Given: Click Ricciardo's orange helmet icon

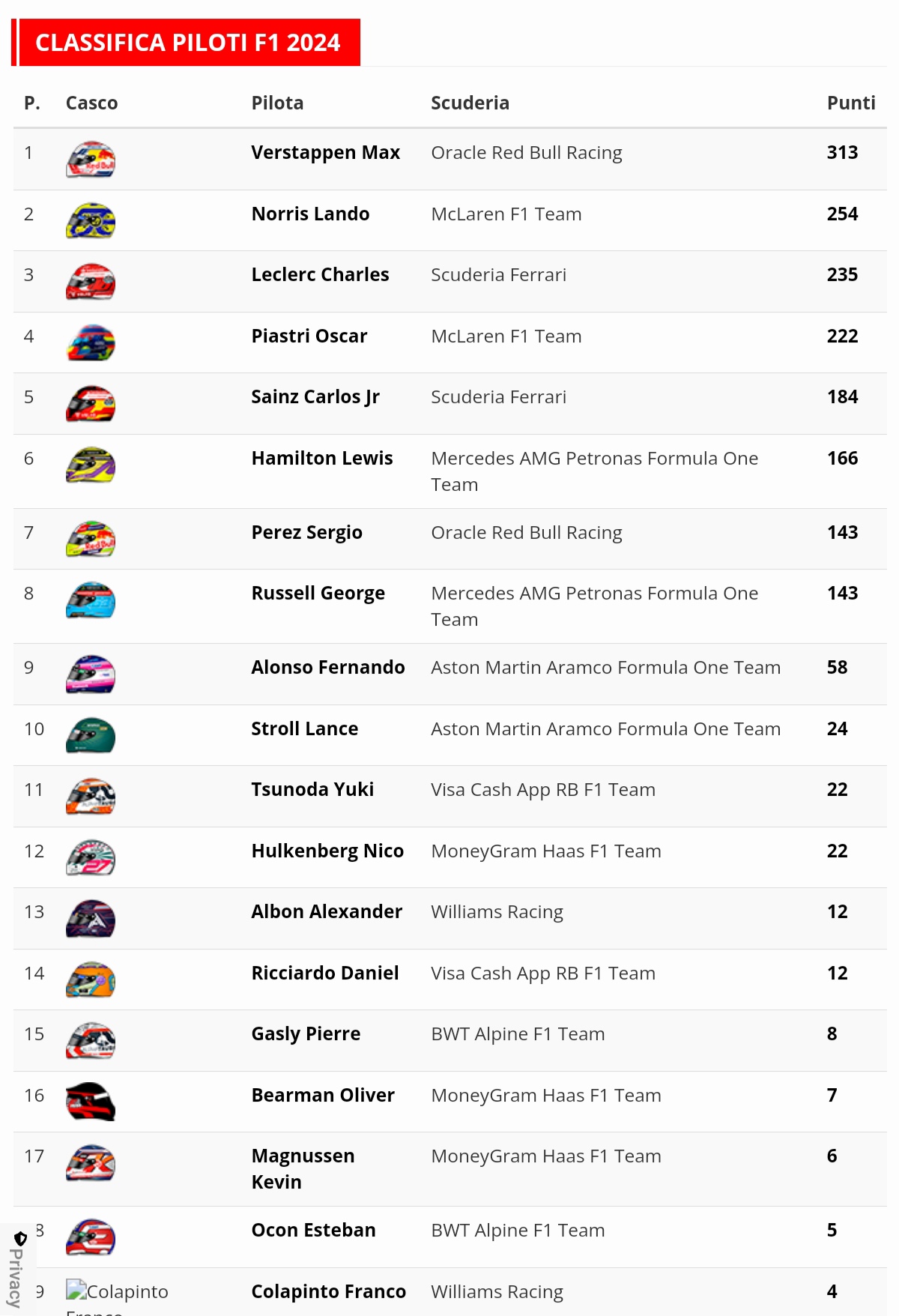Looking at the screenshot, I should point(91,980).
